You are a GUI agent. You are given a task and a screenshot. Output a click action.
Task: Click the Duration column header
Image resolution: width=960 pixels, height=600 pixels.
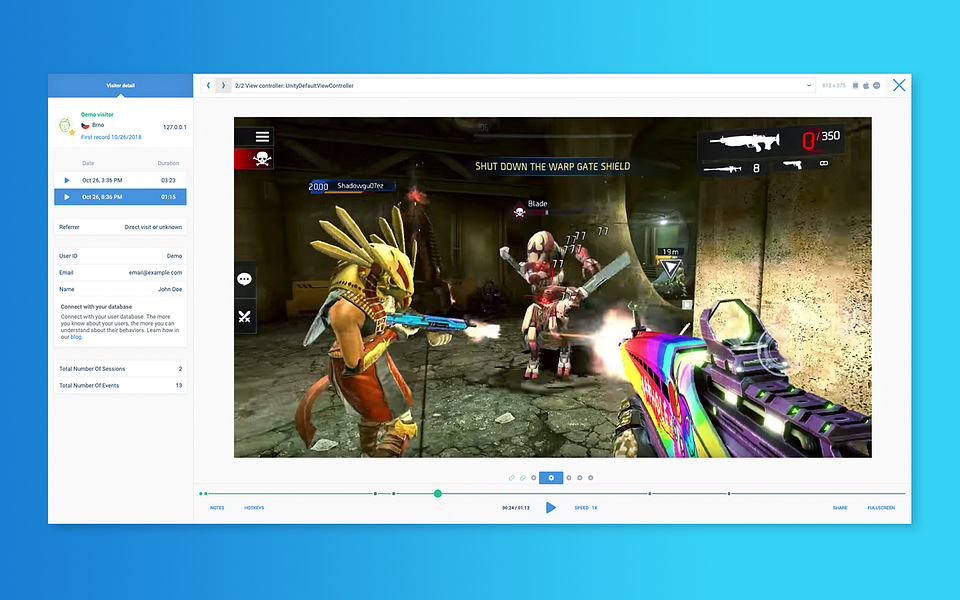[168, 163]
